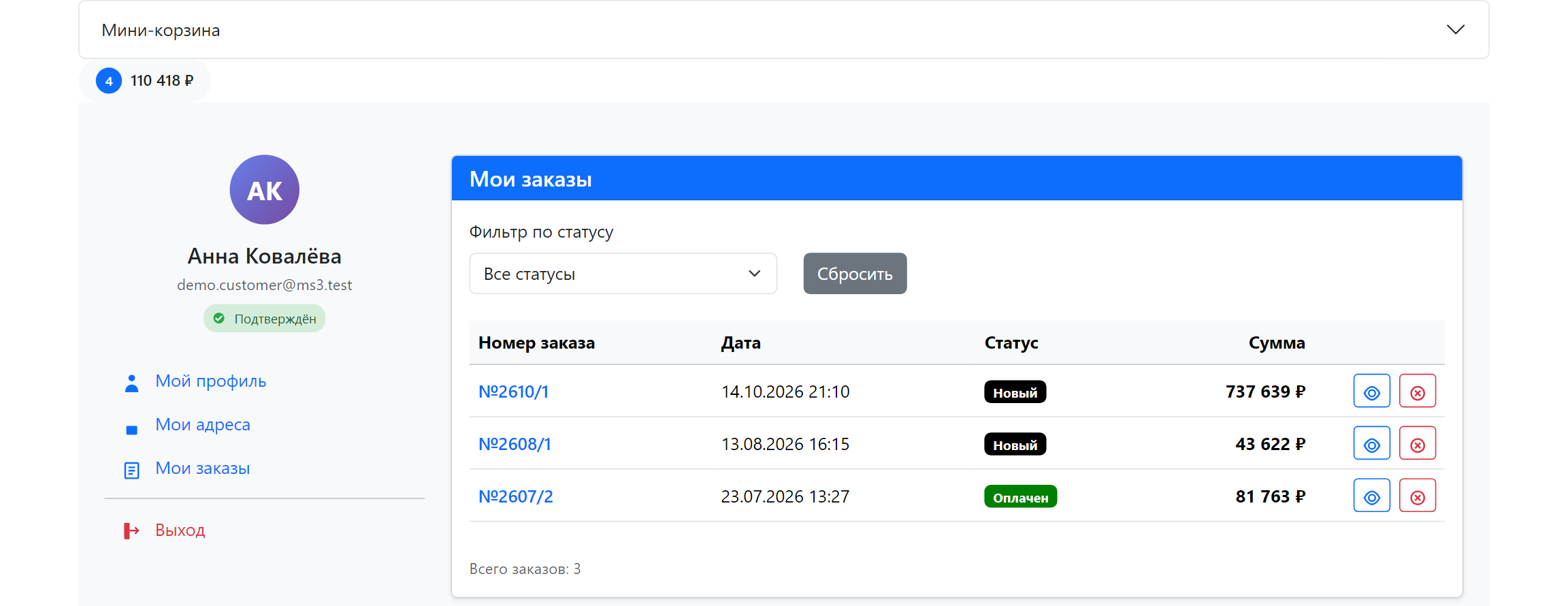
Task: Click the amount 43 622 ₽
Action: tap(1271, 445)
